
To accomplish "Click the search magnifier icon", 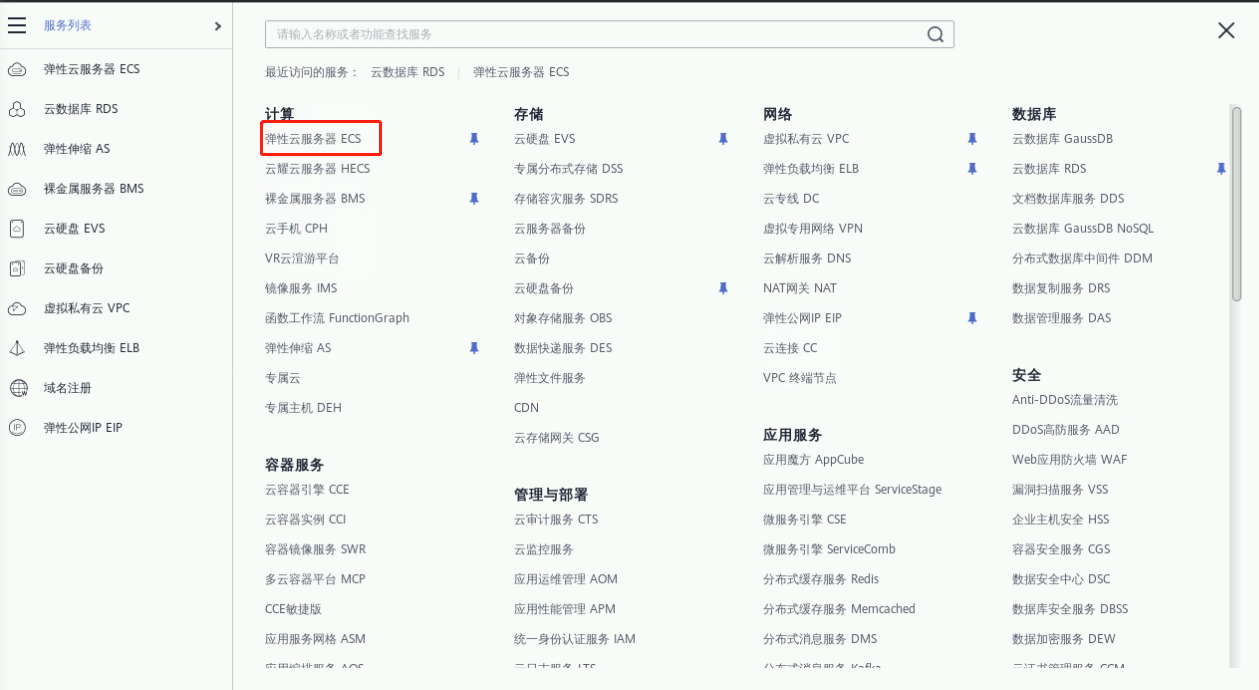I will [935, 34].
